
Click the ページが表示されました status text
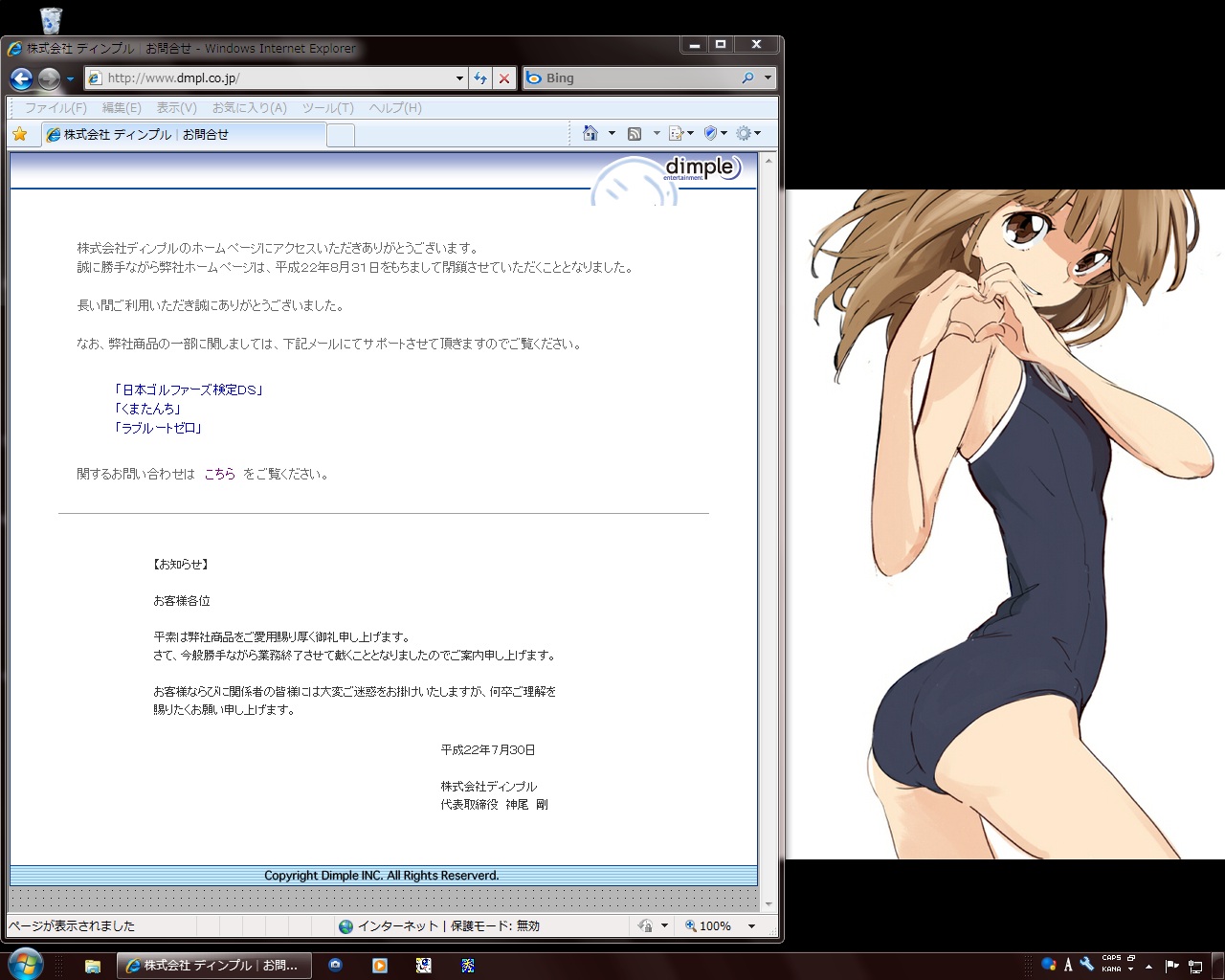coord(72,925)
